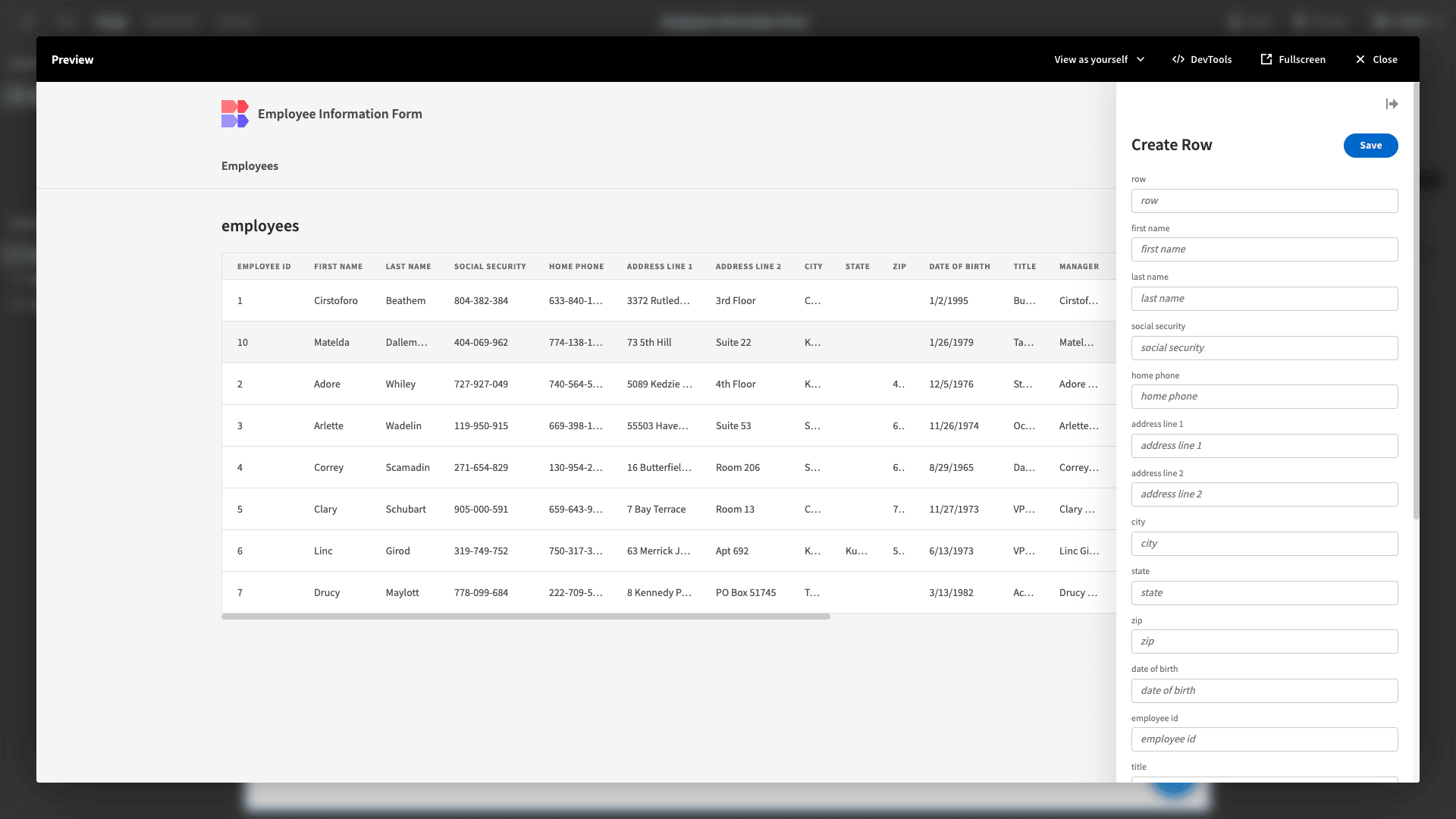This screenshot has width=1456, height=819.
Task: Click the table horizontal scrollbar
Action: [526, 617]
